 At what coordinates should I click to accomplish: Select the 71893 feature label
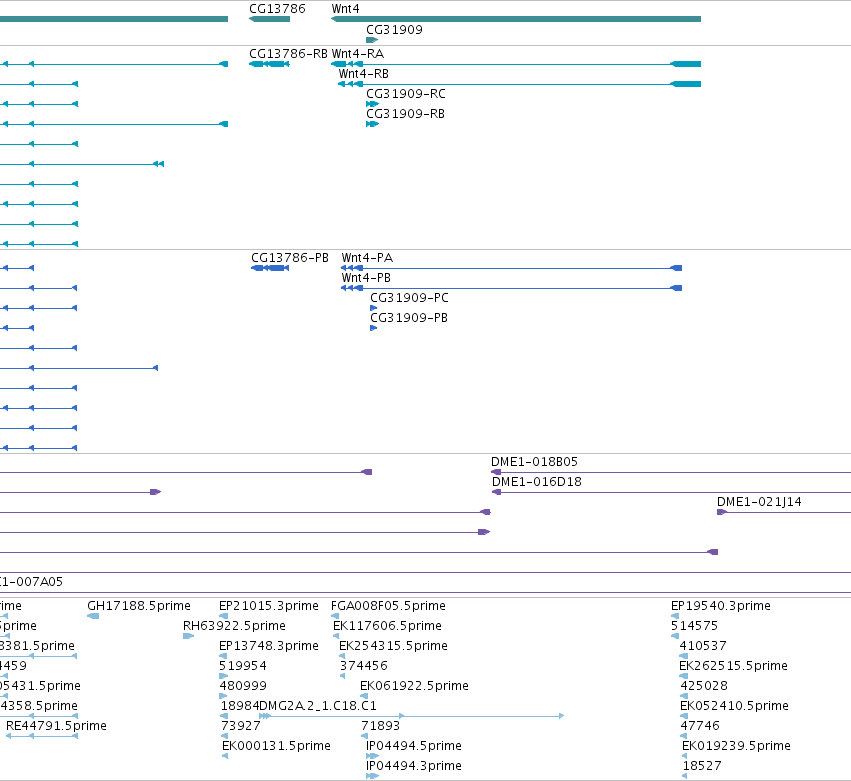click(x=380, y=726)
